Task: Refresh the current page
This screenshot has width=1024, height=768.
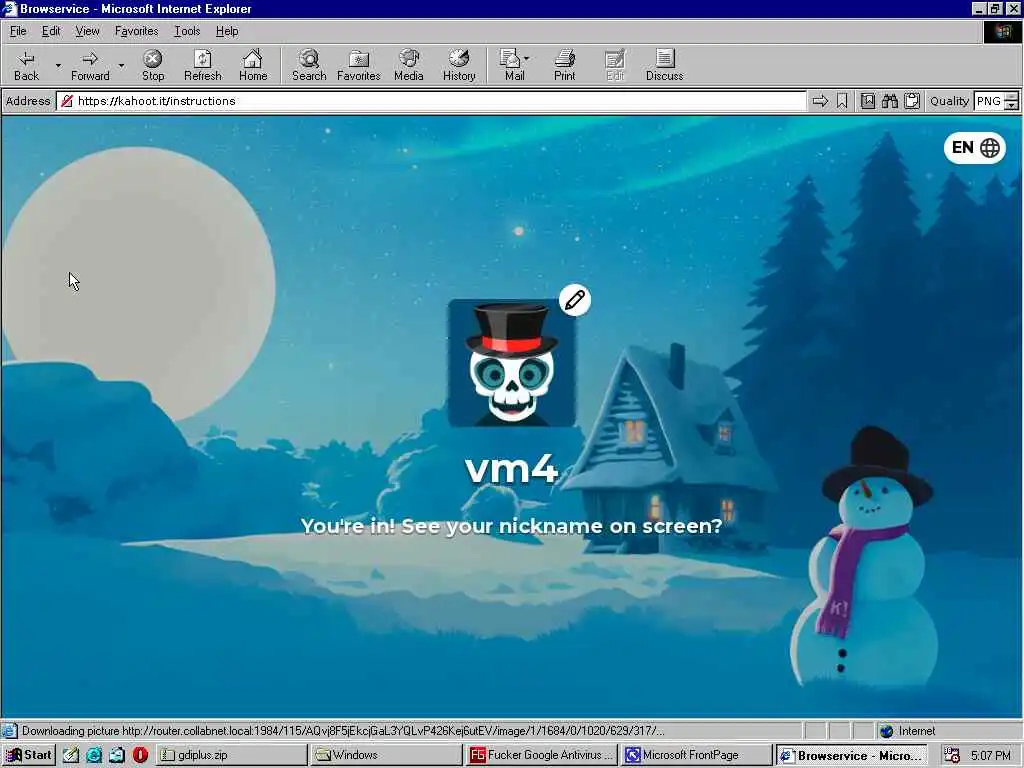Action: tap(202, 65)
